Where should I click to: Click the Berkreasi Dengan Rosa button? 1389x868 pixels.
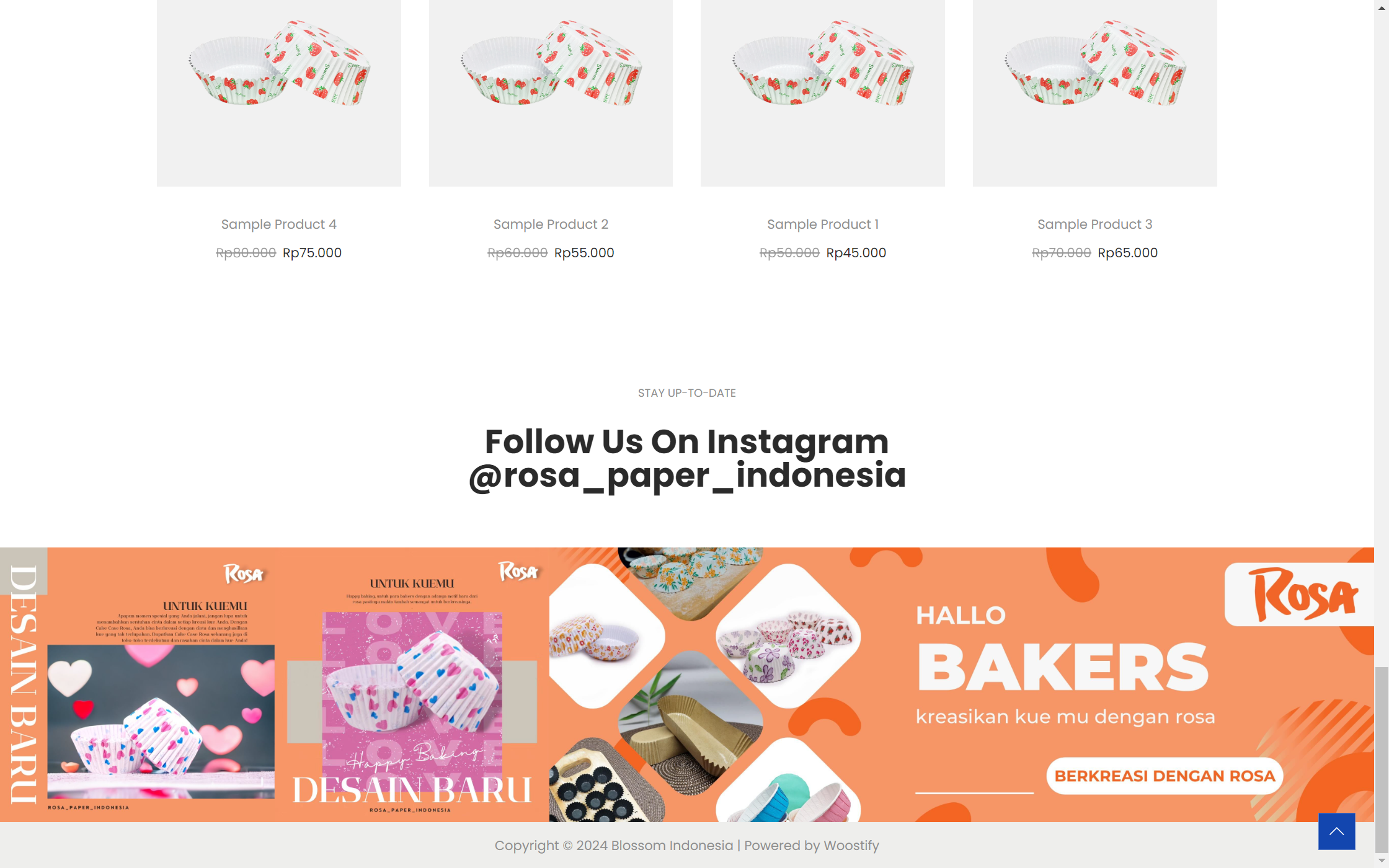(x=1165, y=776)
